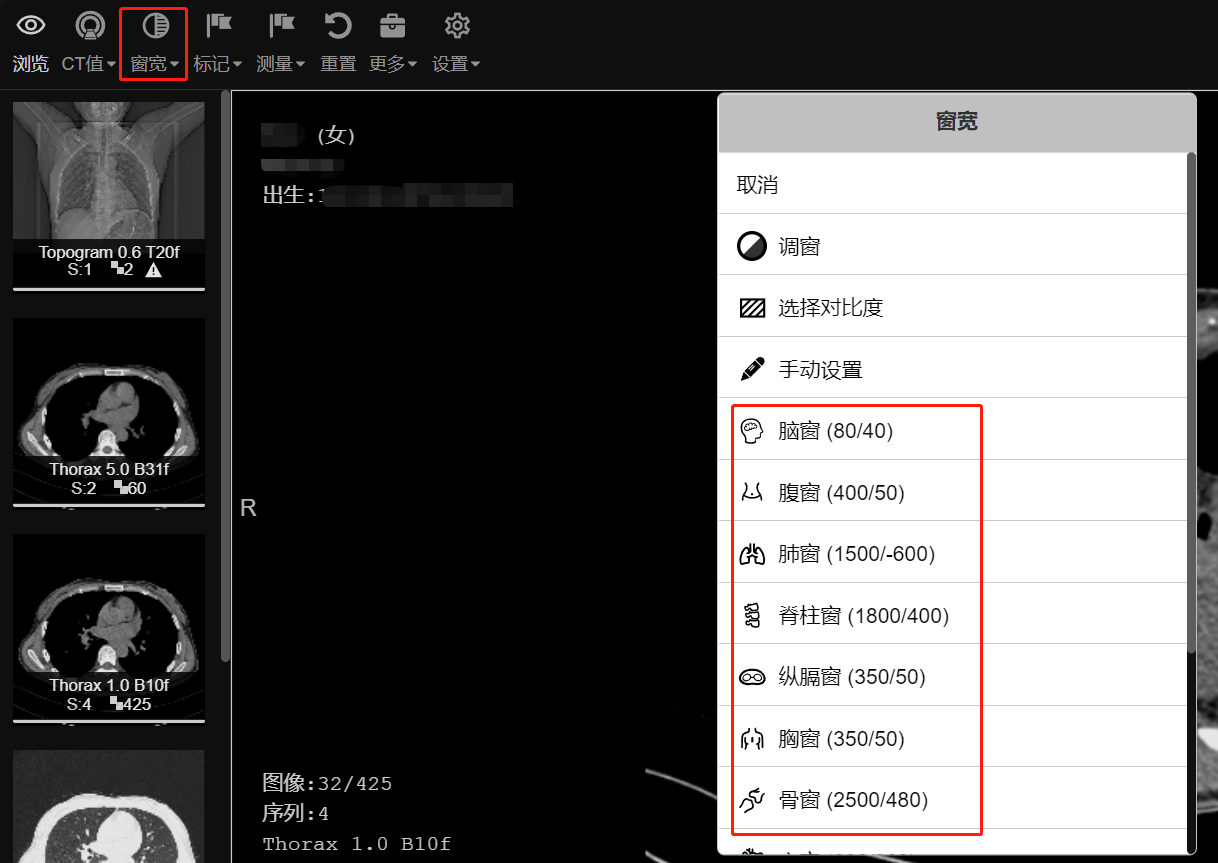Click the 脑窗 brain icon
This screenshot has width=1218, height=863.
[751, 431]
